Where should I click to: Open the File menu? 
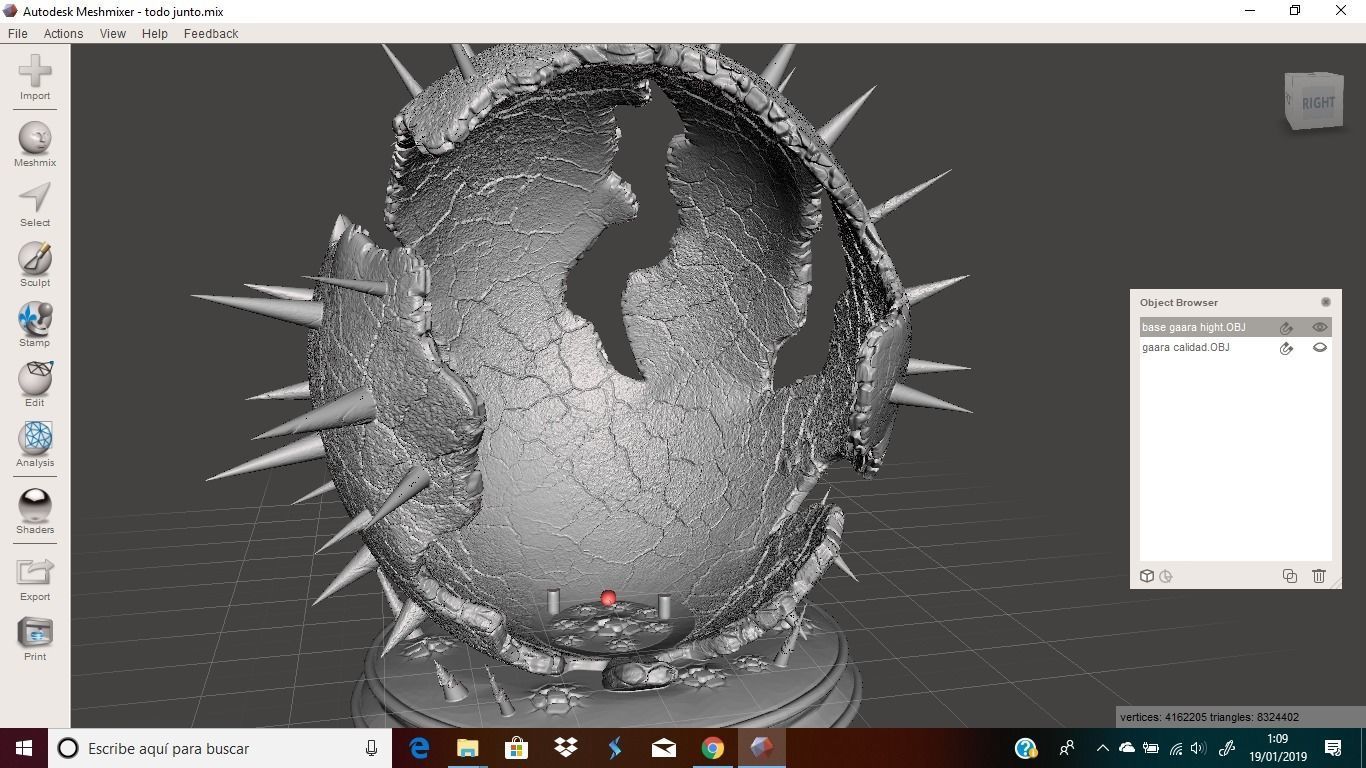tap(17, 33)
